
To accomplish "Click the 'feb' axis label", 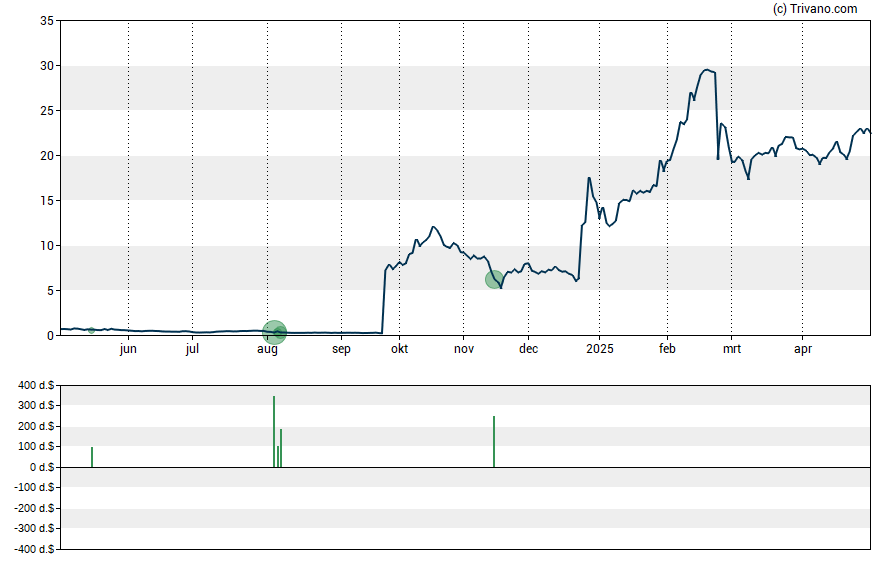I will [x=667, y=349].
